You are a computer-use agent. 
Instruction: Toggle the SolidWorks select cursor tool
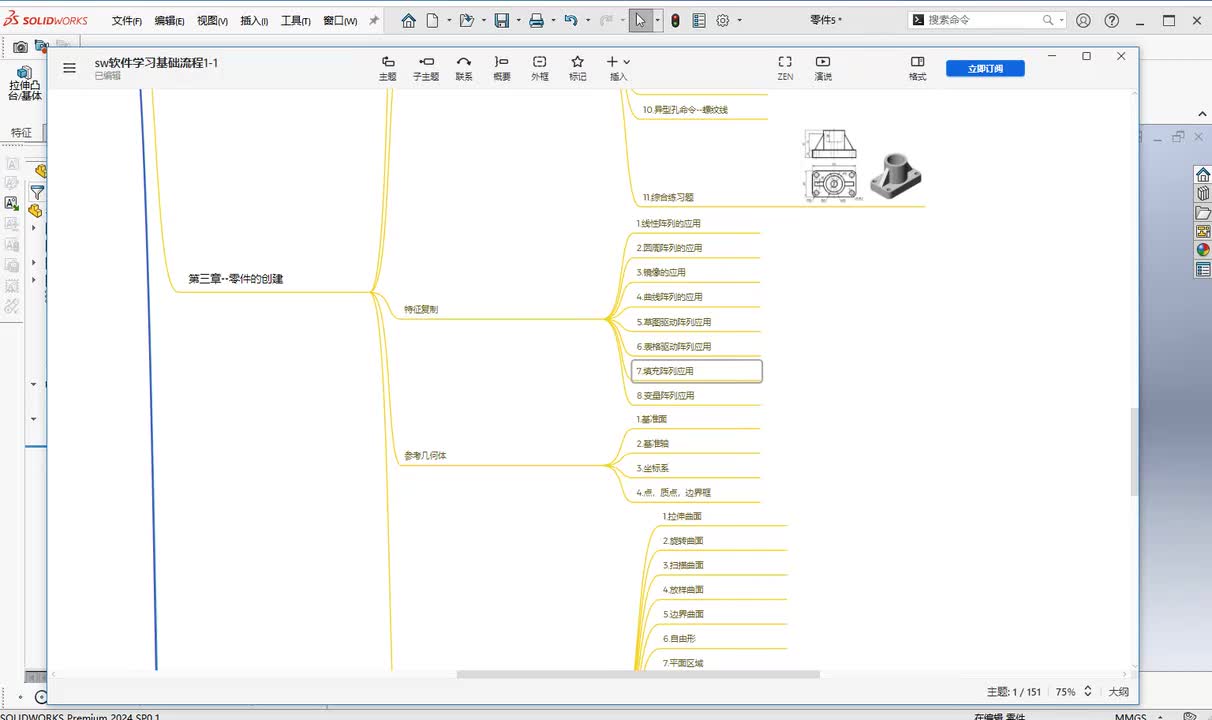[640, 20]
